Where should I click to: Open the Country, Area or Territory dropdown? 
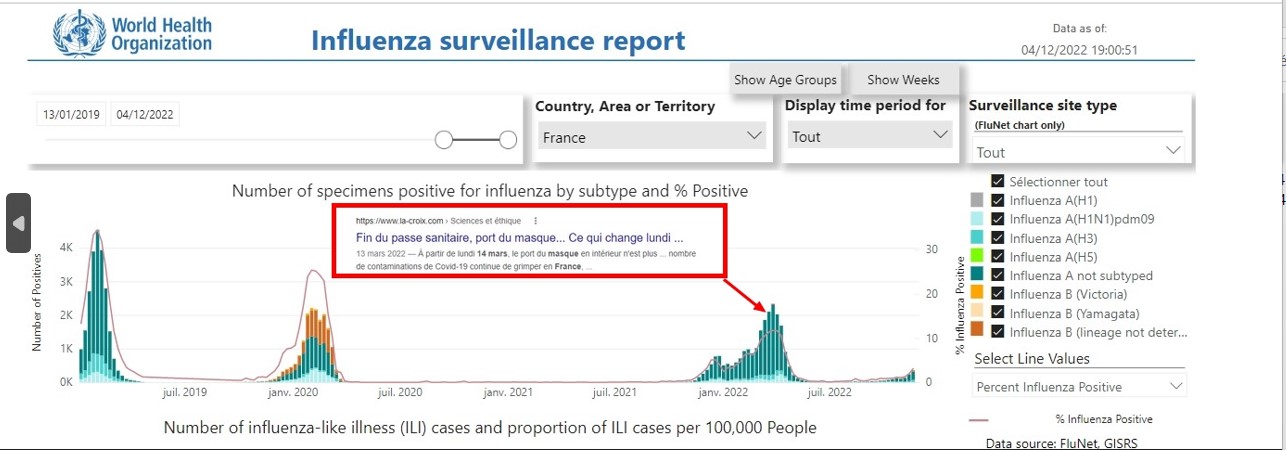[650, 137]
